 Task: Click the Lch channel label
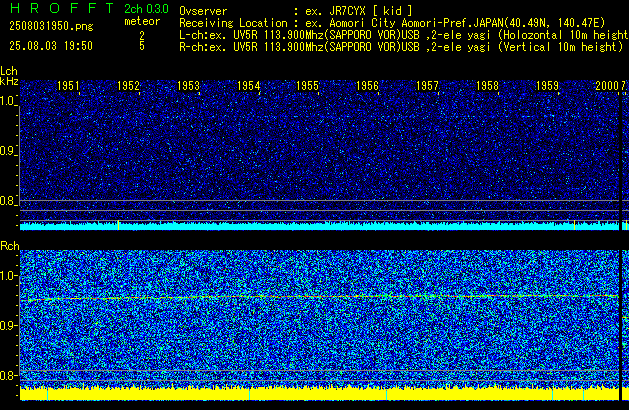click(x=9, y=71)
